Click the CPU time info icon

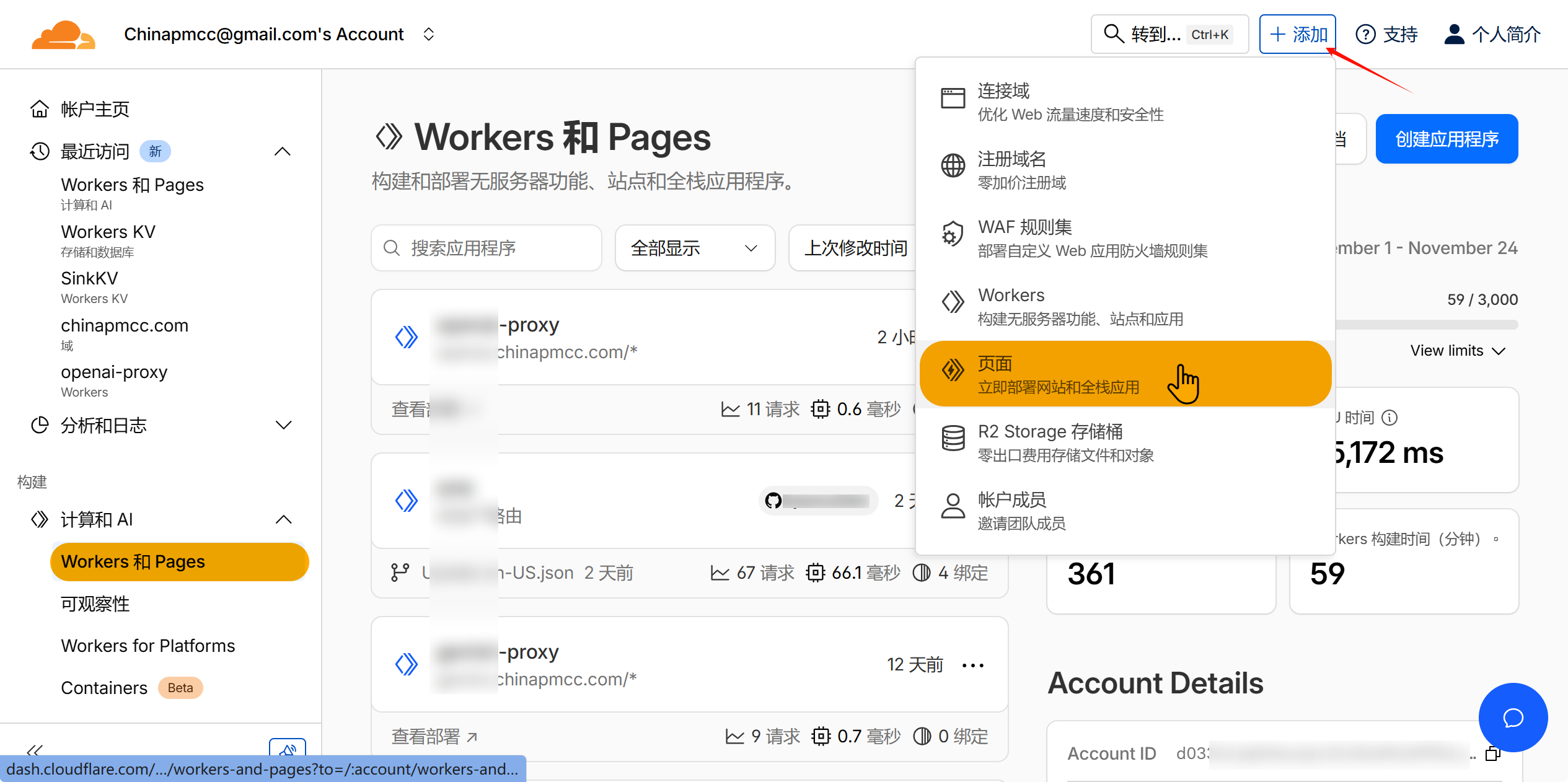(1390, 418)
